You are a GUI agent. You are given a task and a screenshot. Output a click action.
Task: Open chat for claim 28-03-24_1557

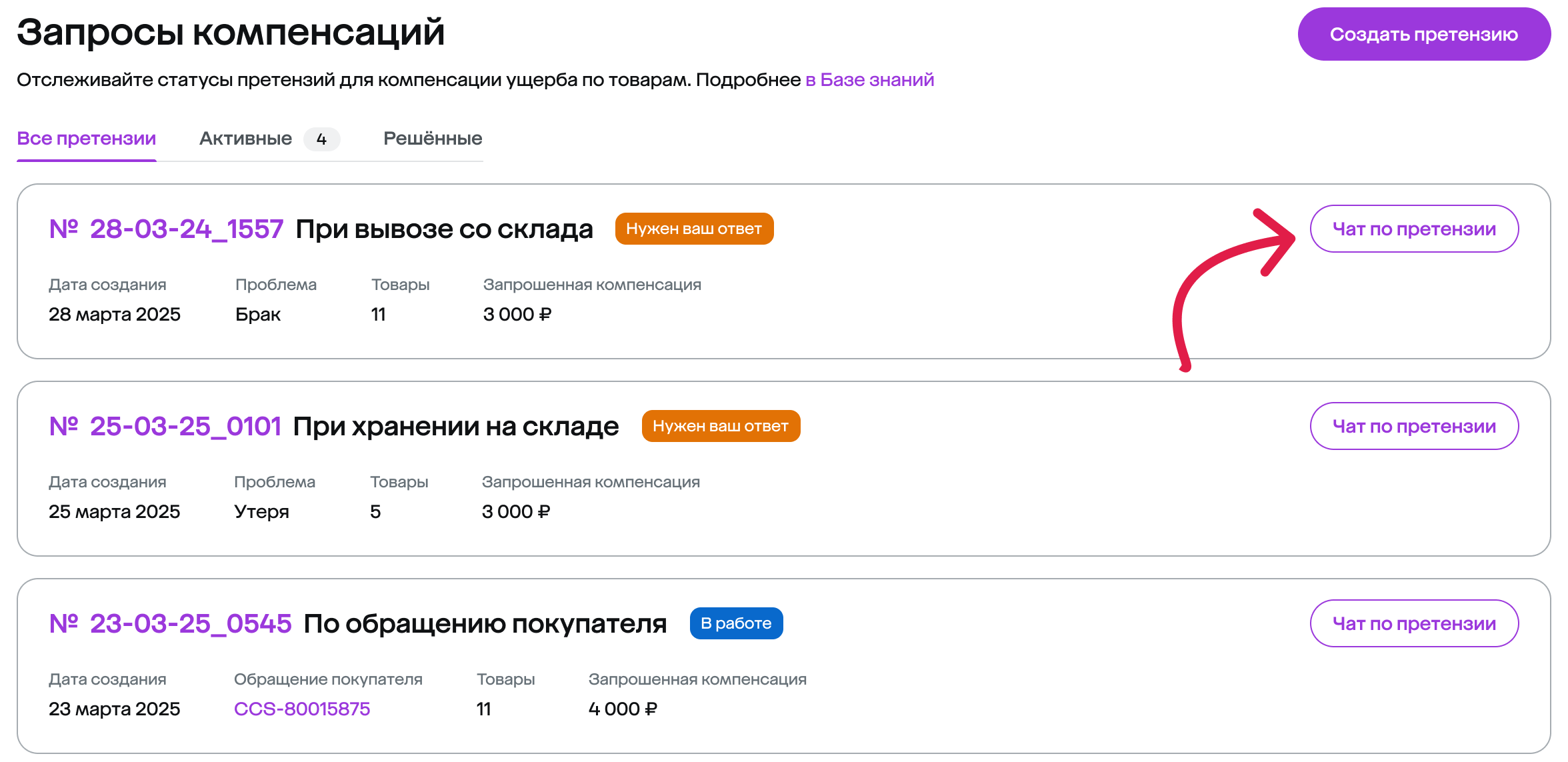tap(1414, 229)
